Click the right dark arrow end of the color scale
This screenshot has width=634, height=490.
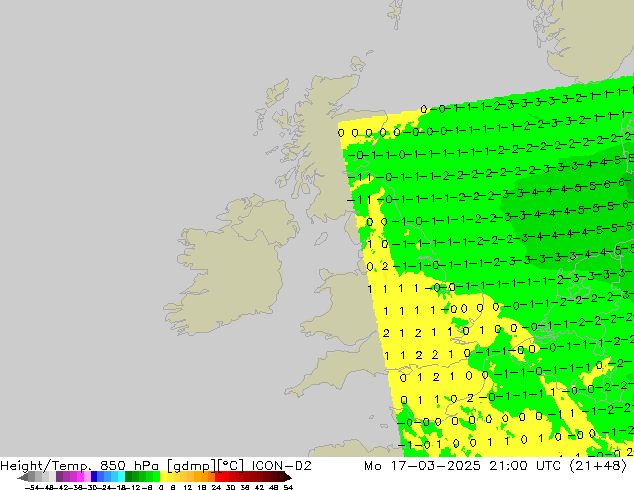(288, 477)
